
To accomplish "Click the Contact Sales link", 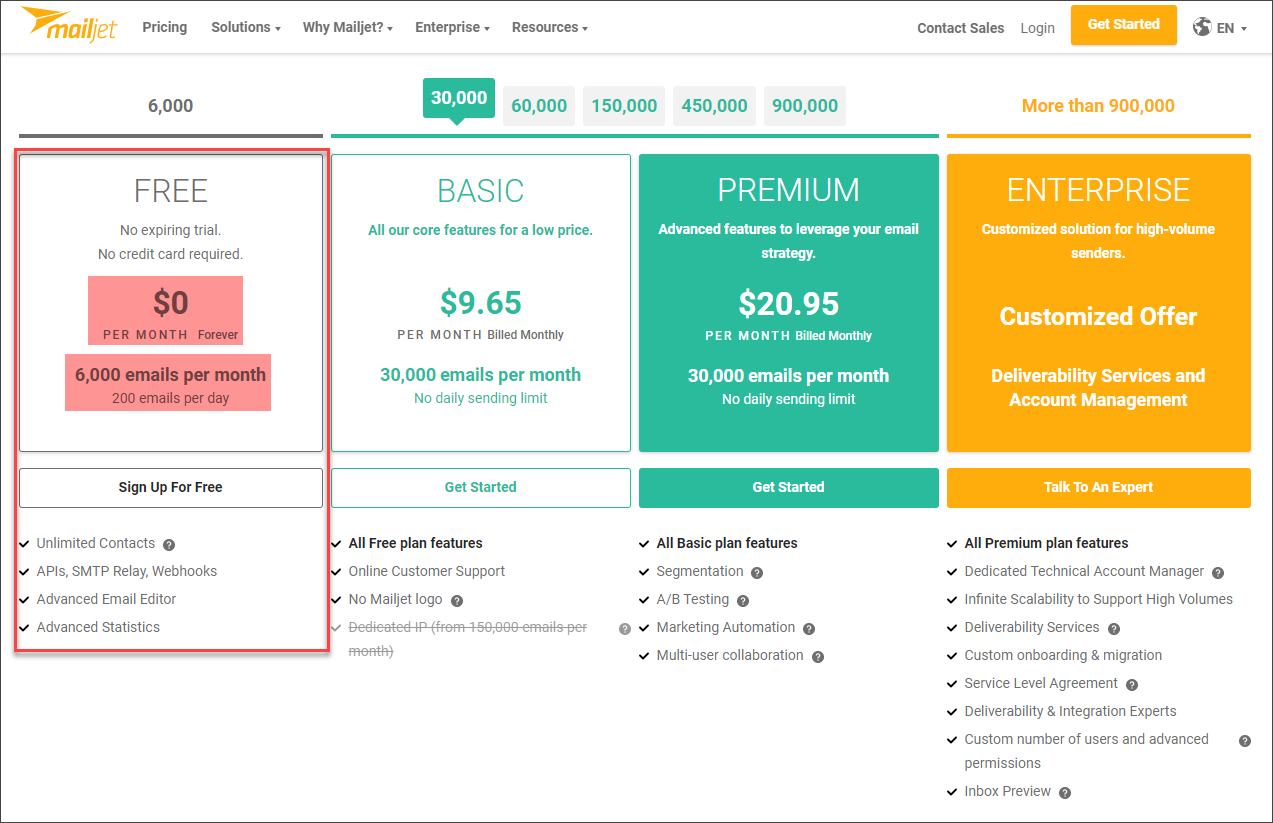I will 961,28.
